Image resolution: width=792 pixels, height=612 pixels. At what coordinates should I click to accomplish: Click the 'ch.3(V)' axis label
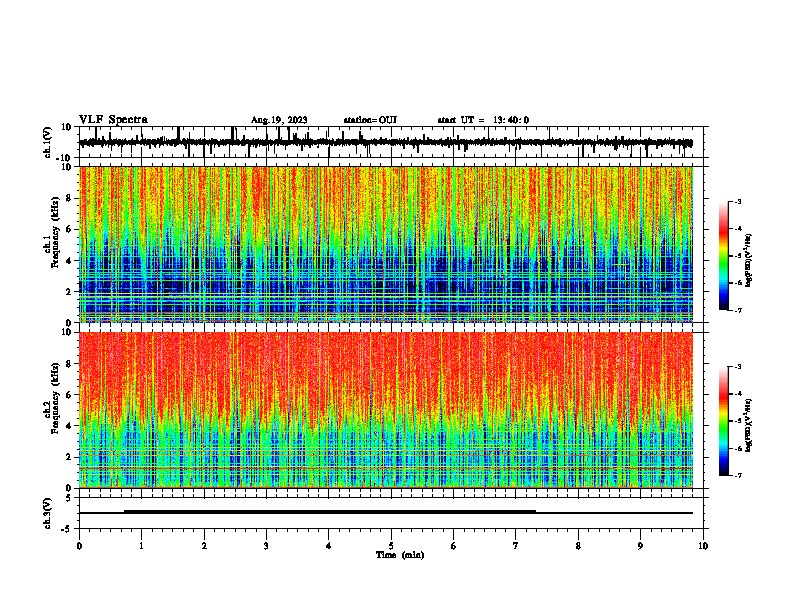point(48,513)
